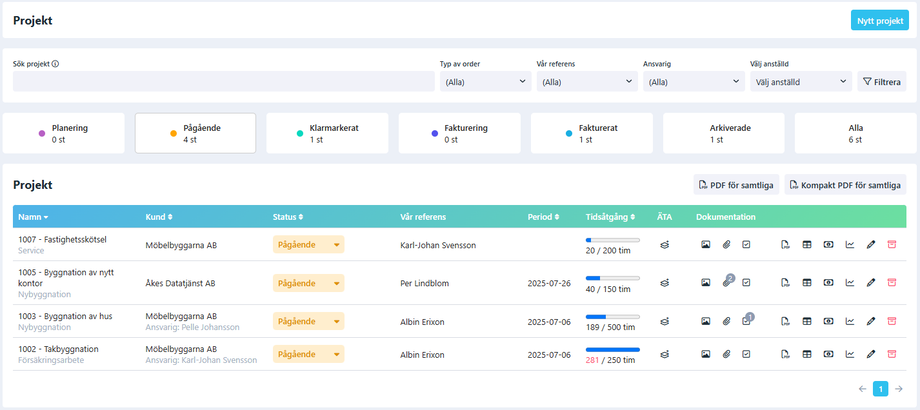Export PDF icon for project 1007 row
Viewport: 920px width, 410px height.
pos(785,245)
